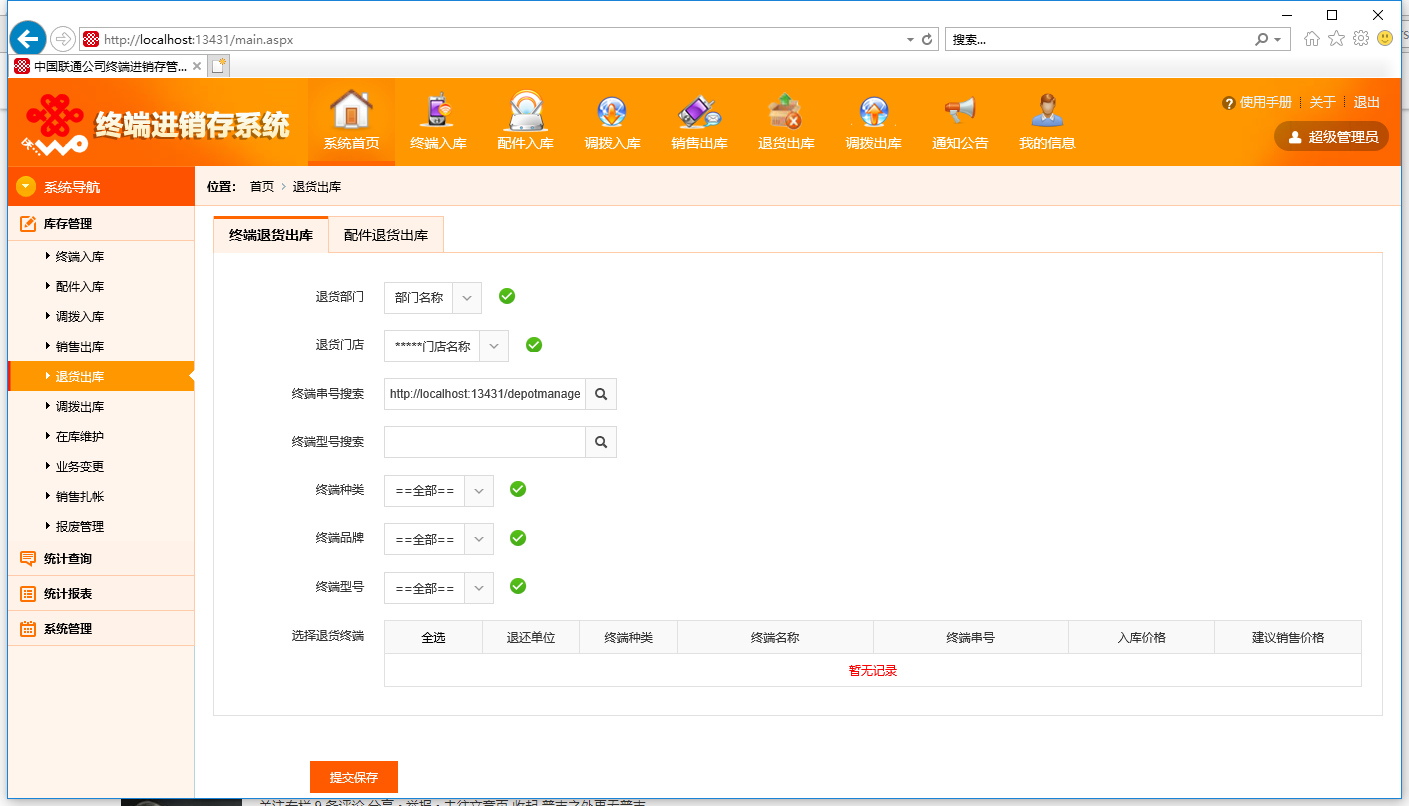Click the search icon beside 终端型号搜索
Image resolution: width=1409 pixels, height=806 pixels.
click(x=601, y=442)
